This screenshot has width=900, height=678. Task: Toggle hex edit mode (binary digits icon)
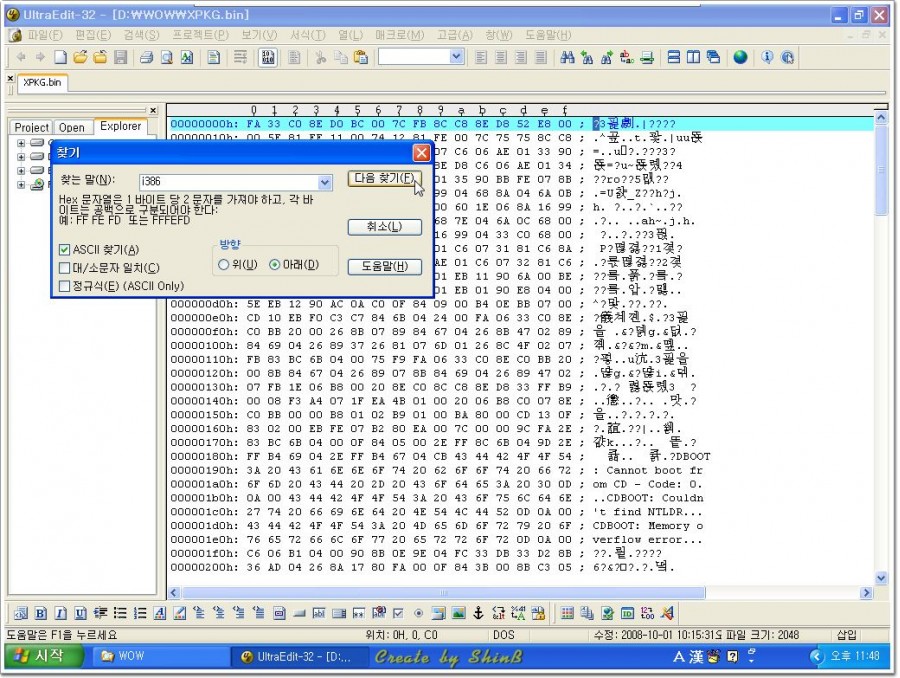268,57
